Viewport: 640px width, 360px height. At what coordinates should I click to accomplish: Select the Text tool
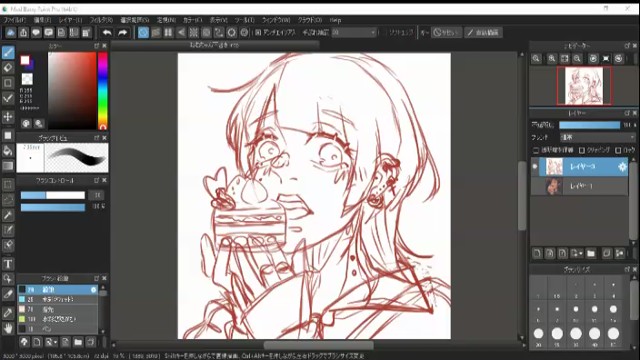(x=8, y=264)
